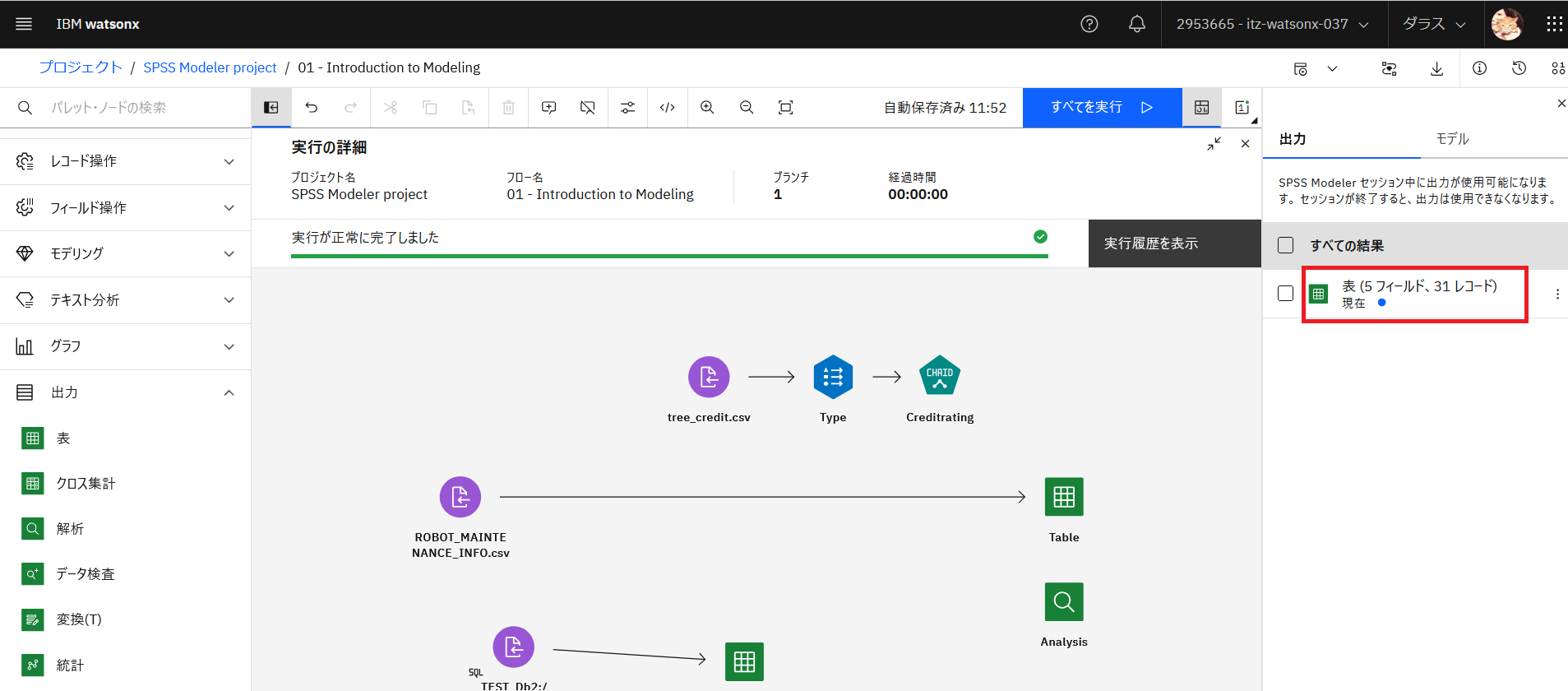
Task: Expand the dropdown chevron beside the toolbar panel icon
Action: (x=1332, y=69)
